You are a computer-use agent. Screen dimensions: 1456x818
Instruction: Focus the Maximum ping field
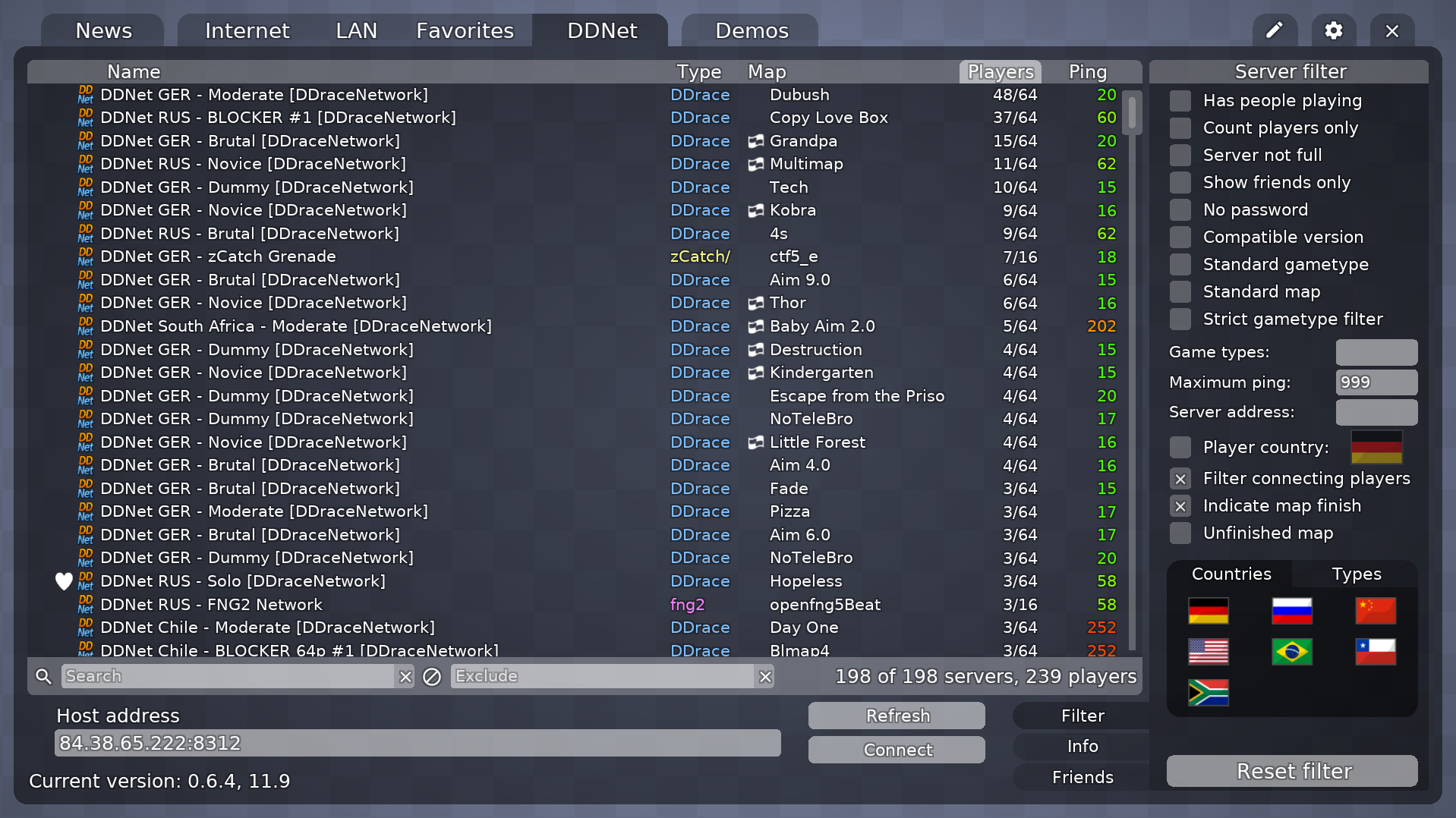tap(1376, 382)
